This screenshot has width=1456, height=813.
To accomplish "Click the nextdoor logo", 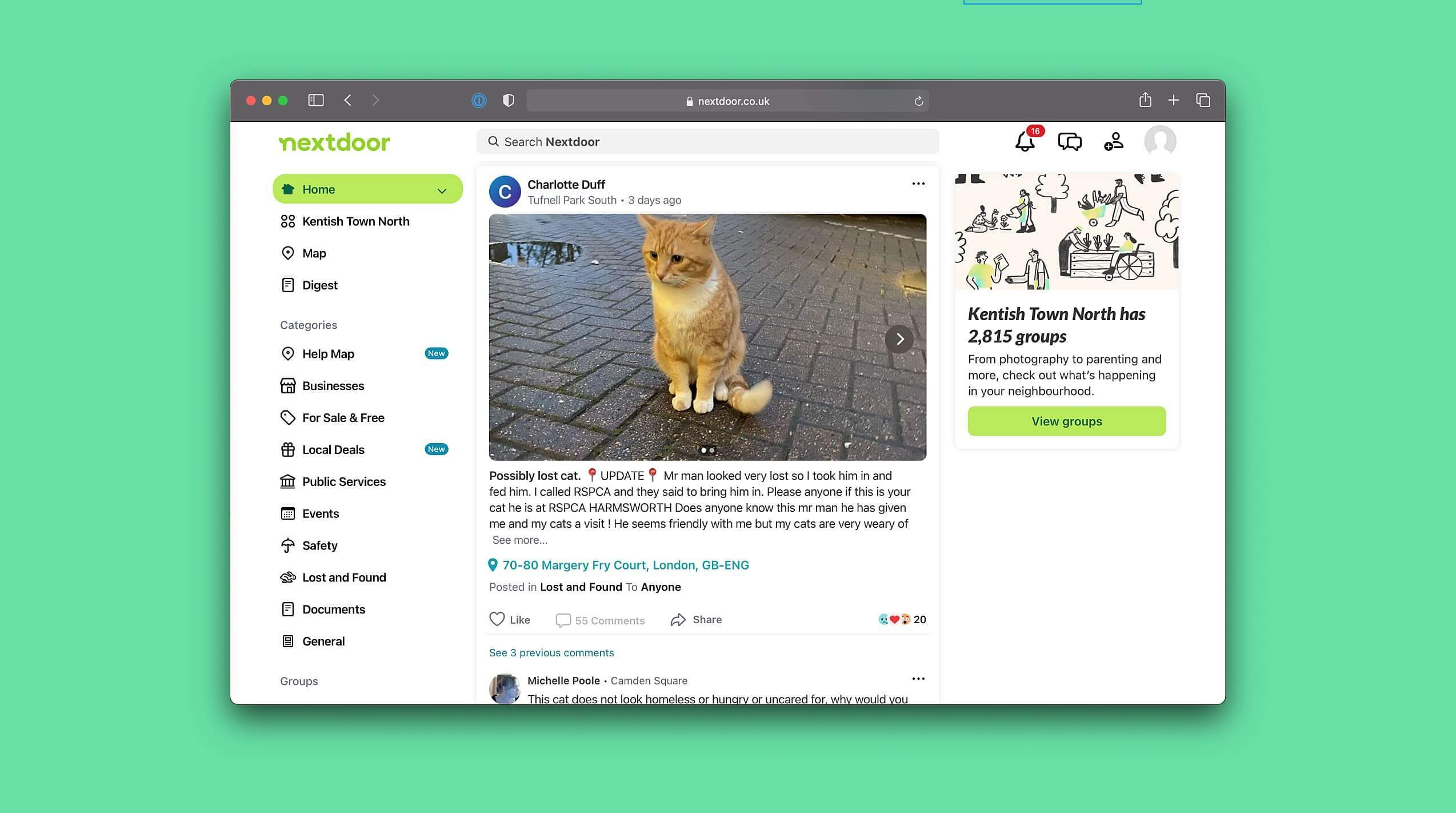I will click(x=334, y=142).
